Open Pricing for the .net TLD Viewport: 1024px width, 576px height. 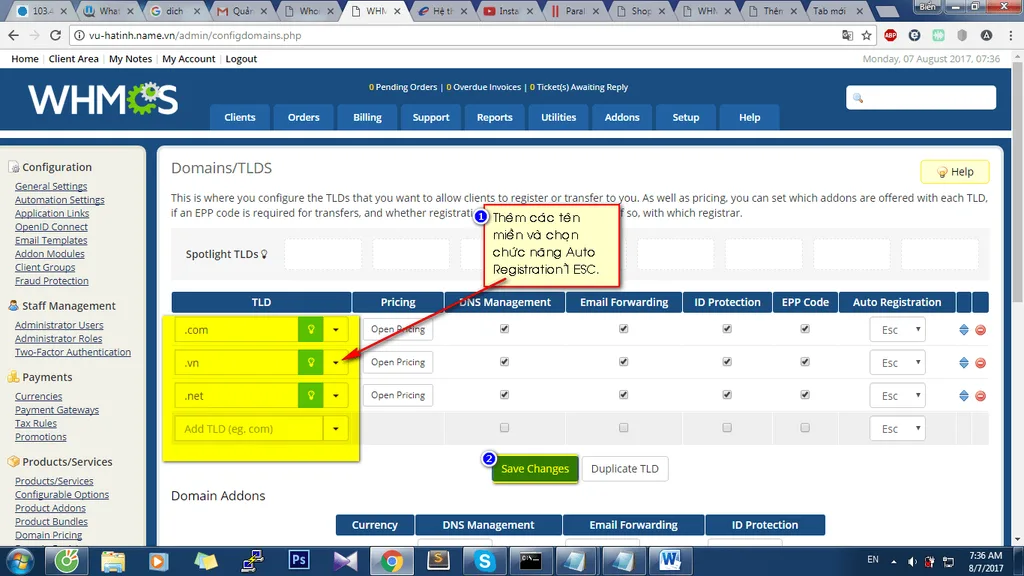click(x=398, y=395)
